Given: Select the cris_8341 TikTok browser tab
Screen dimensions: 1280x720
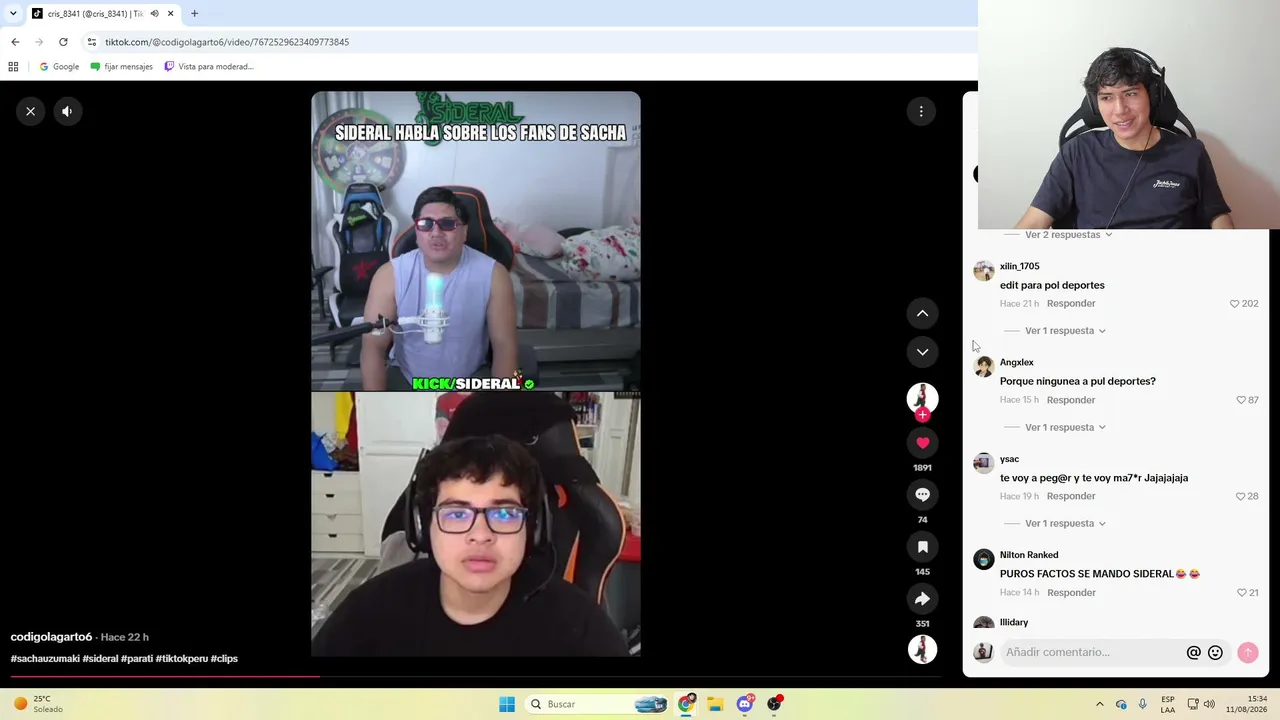Looking at the screenshot, I should pyautogui.click(x=103, y=14).
